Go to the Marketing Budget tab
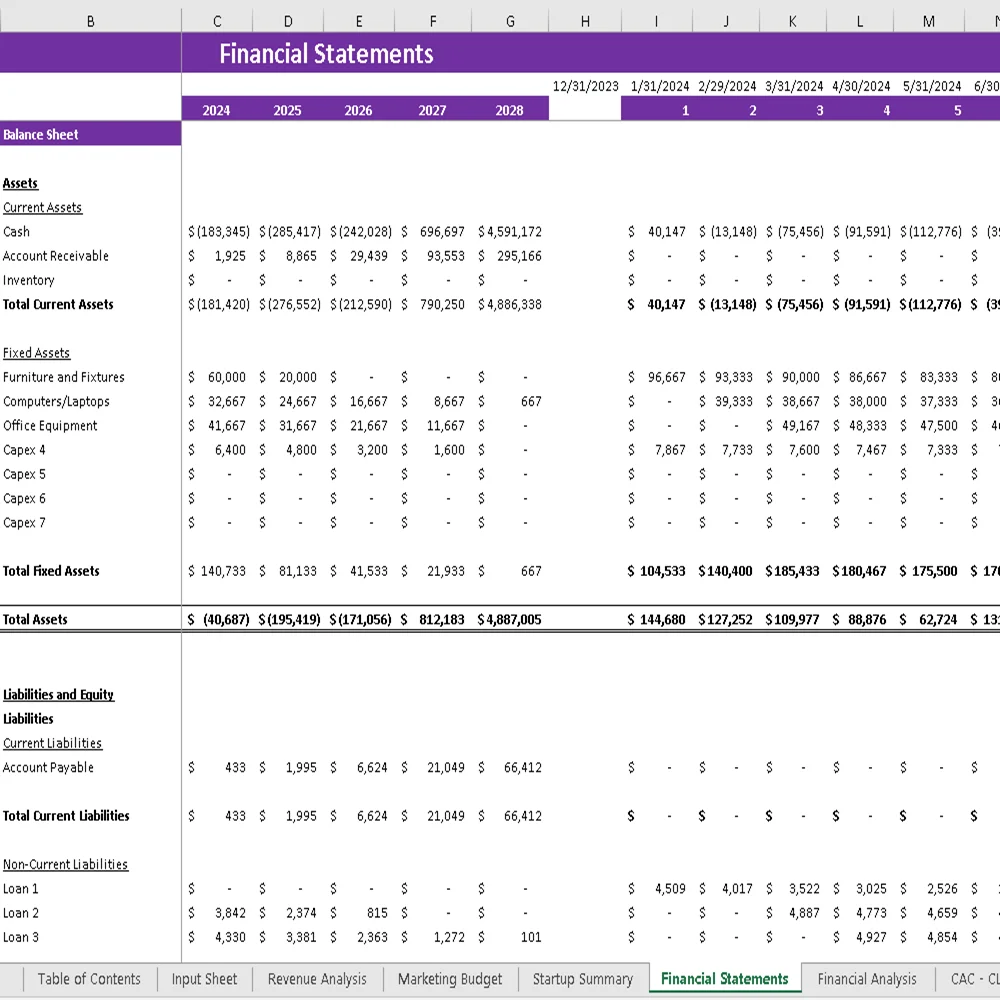This screenshot has width=1000, height=1000. click(449, 980)
